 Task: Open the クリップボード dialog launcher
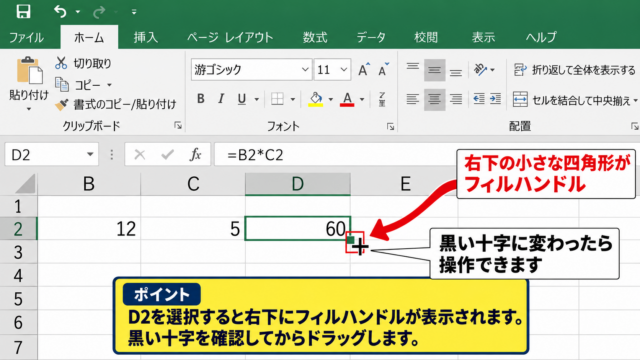[x=178, y=126]
